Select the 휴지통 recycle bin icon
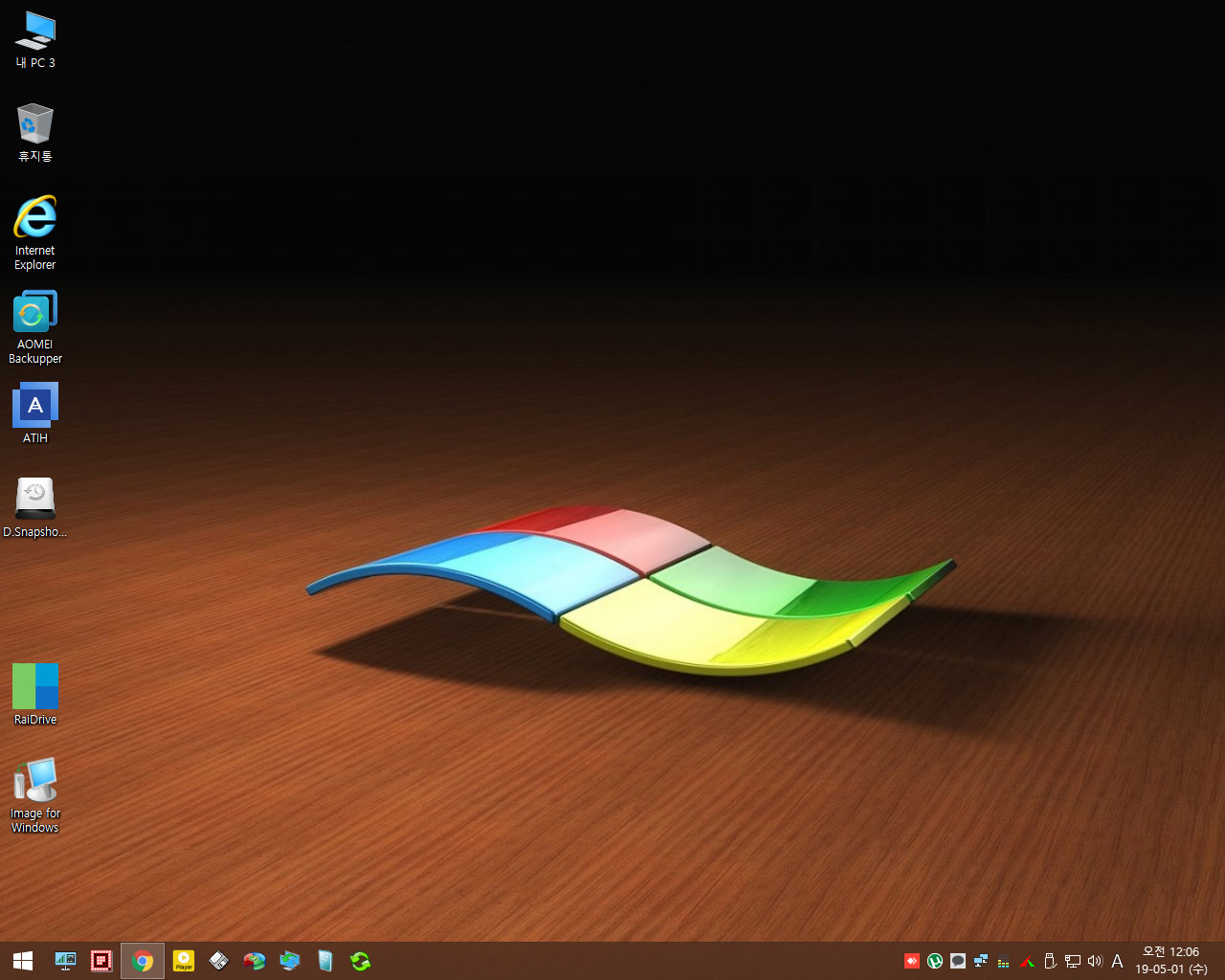 click(x=35, y=133)
